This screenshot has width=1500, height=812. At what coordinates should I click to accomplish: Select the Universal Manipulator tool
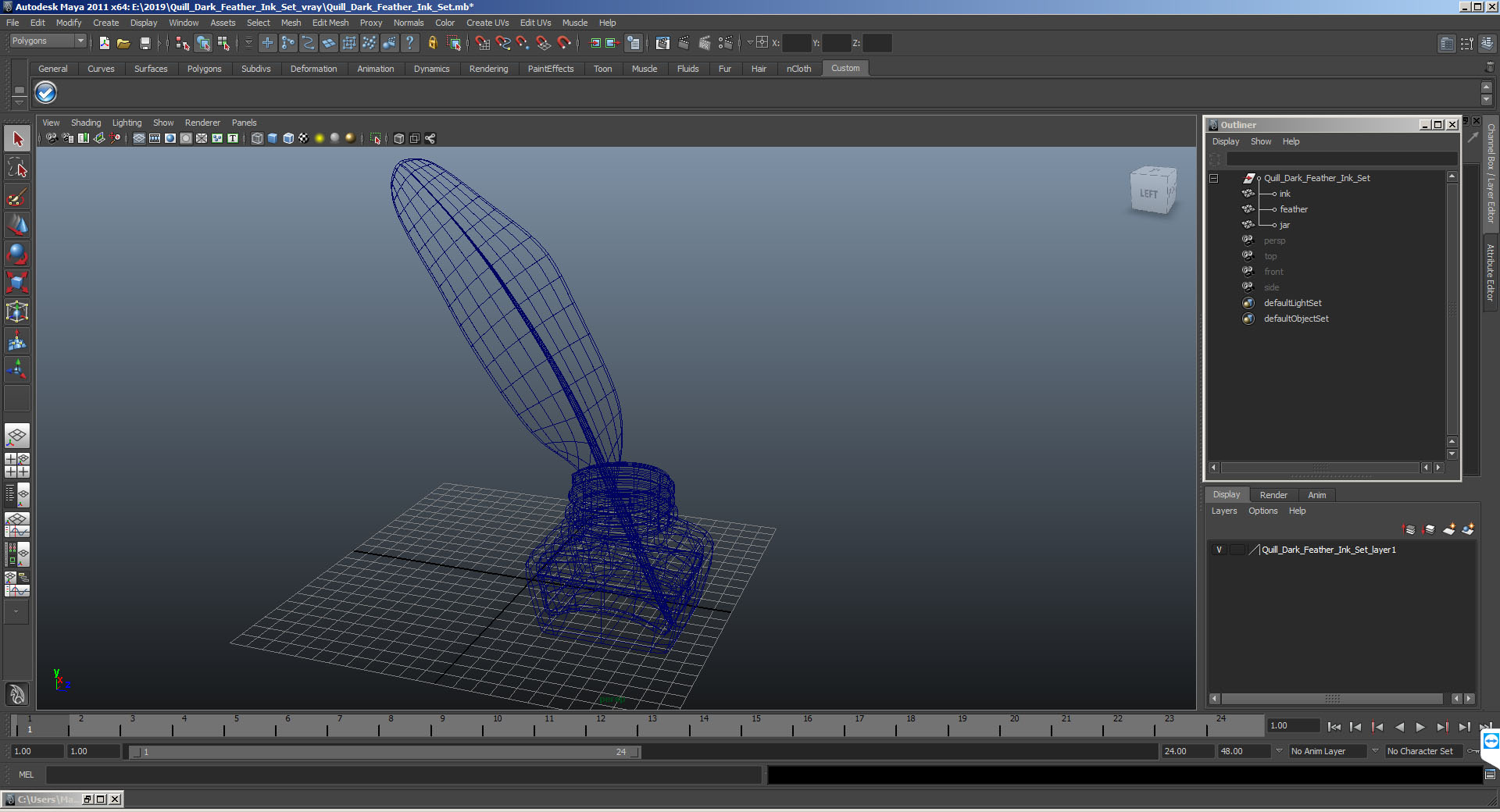17,312
